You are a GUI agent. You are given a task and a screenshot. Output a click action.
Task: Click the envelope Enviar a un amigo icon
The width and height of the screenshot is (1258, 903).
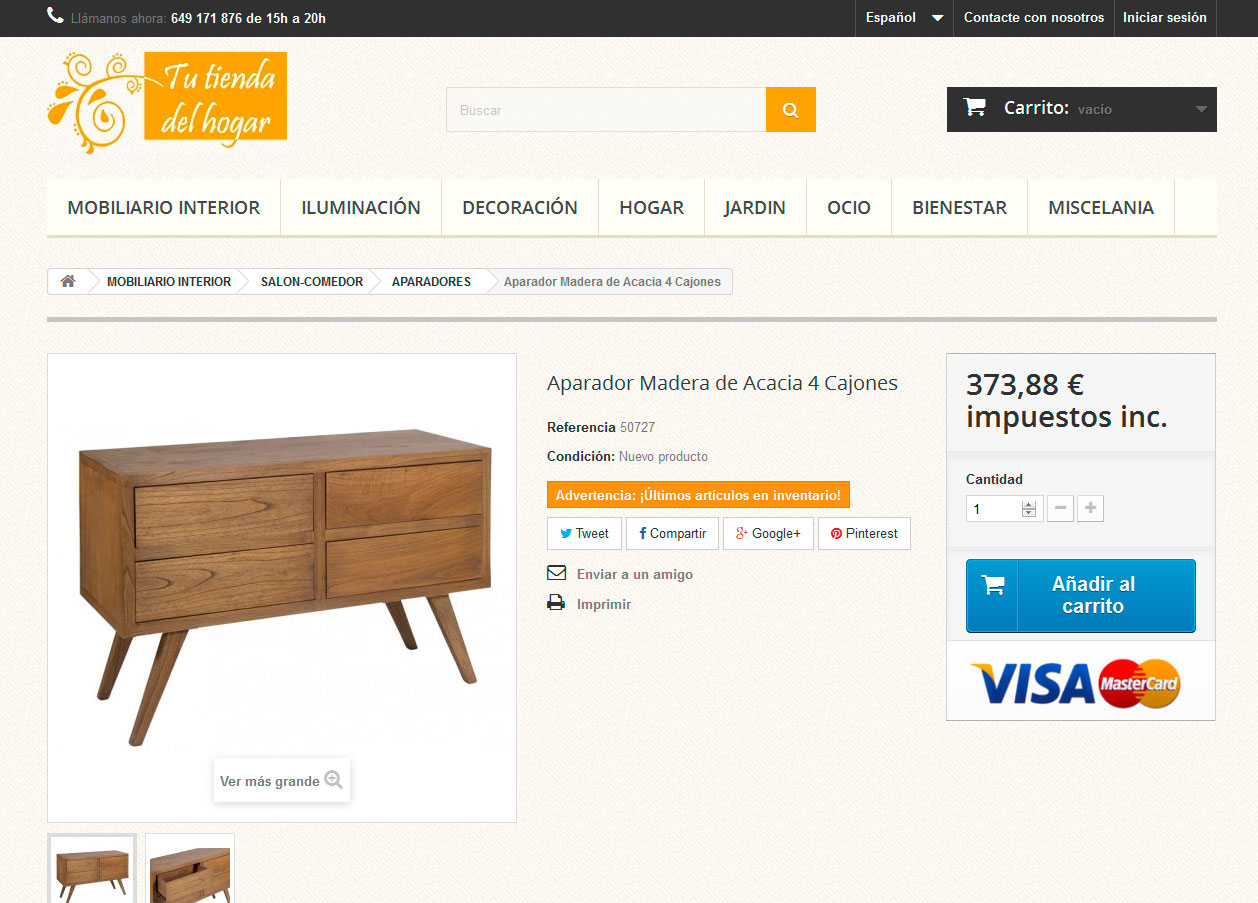coord(556,573)
